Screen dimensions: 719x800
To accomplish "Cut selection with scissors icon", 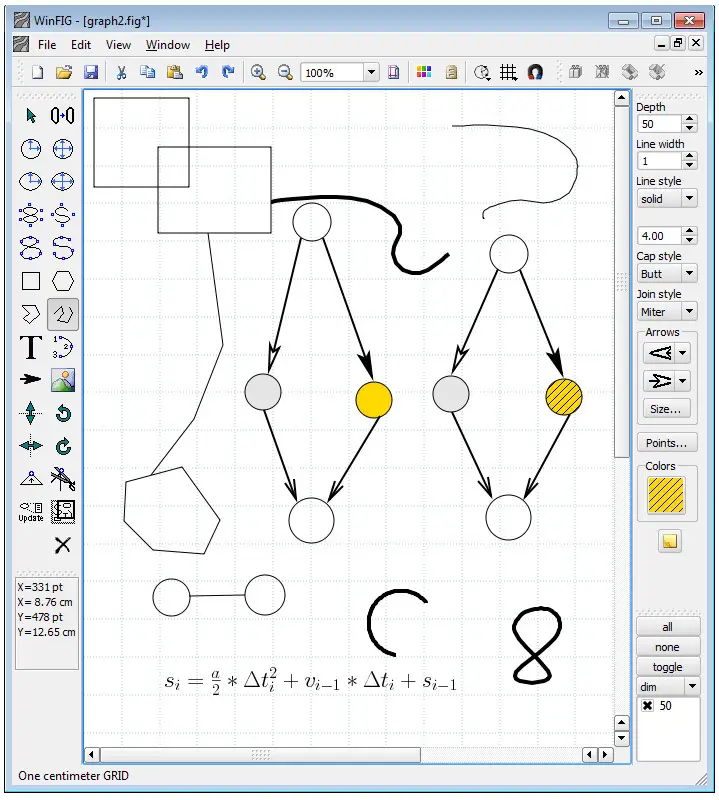I will pyautogui.click(x=121, y=72).
